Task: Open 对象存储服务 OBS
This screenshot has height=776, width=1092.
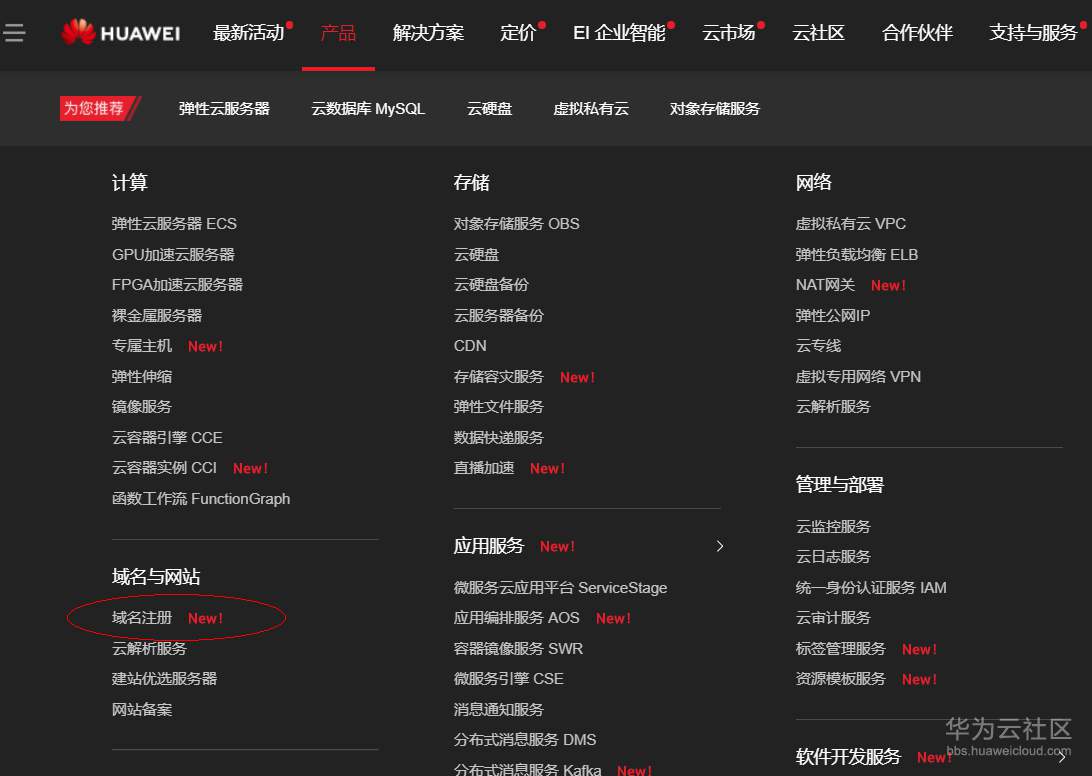Action: (x=517, y=224)
